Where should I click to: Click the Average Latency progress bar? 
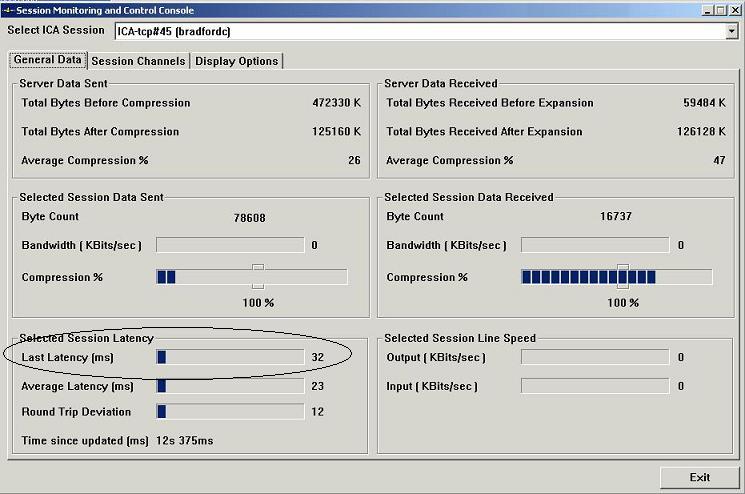coord(230,386)
